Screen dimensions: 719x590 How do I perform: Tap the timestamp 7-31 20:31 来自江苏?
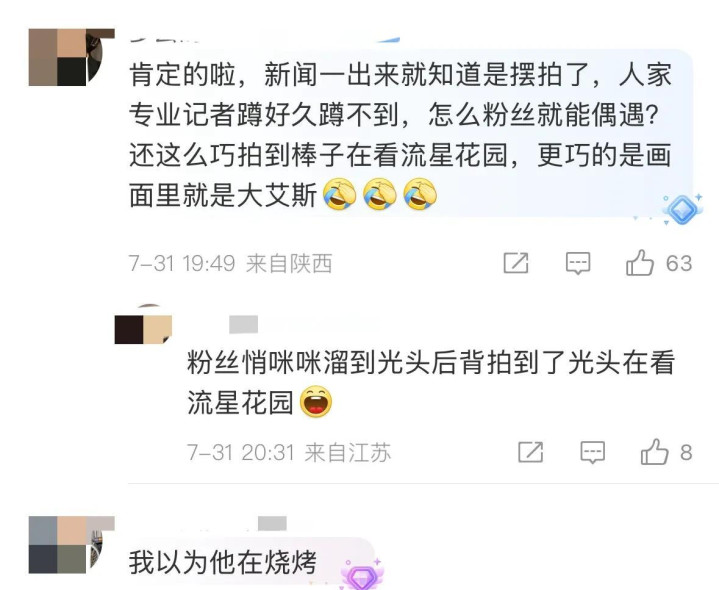pos(289,452)
